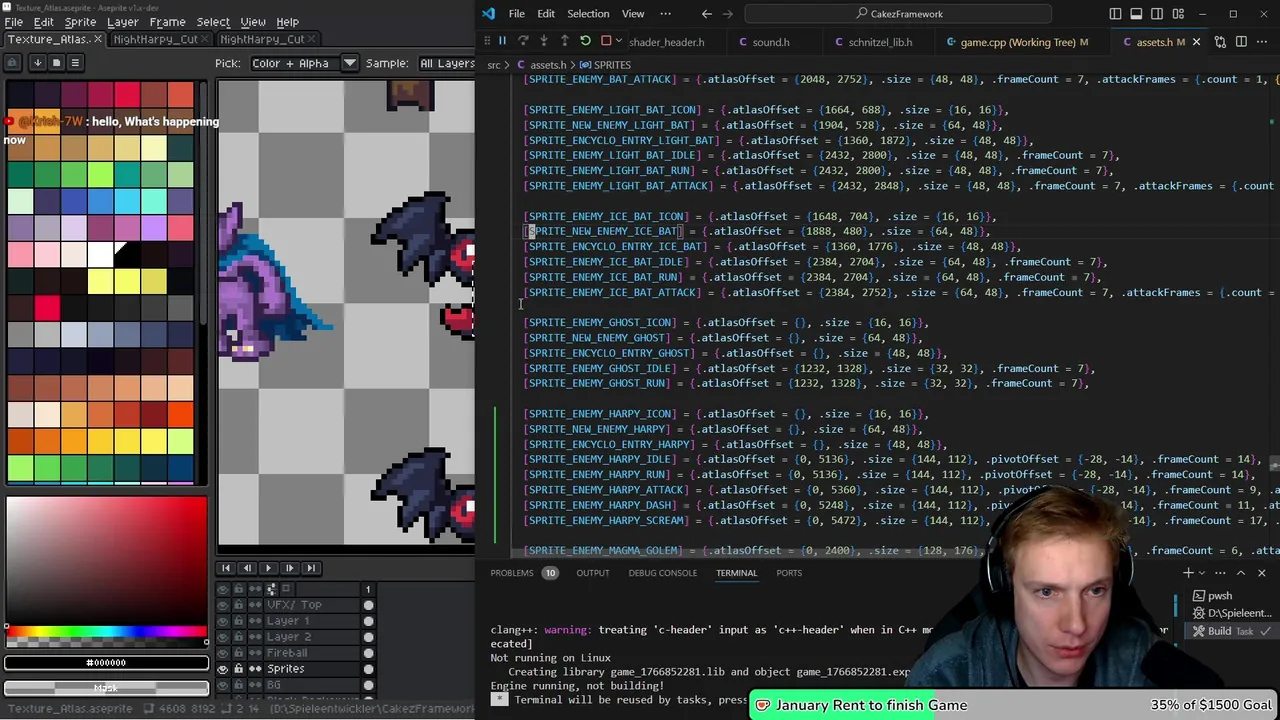Lock the Aseprite palette edit mode

12,62
